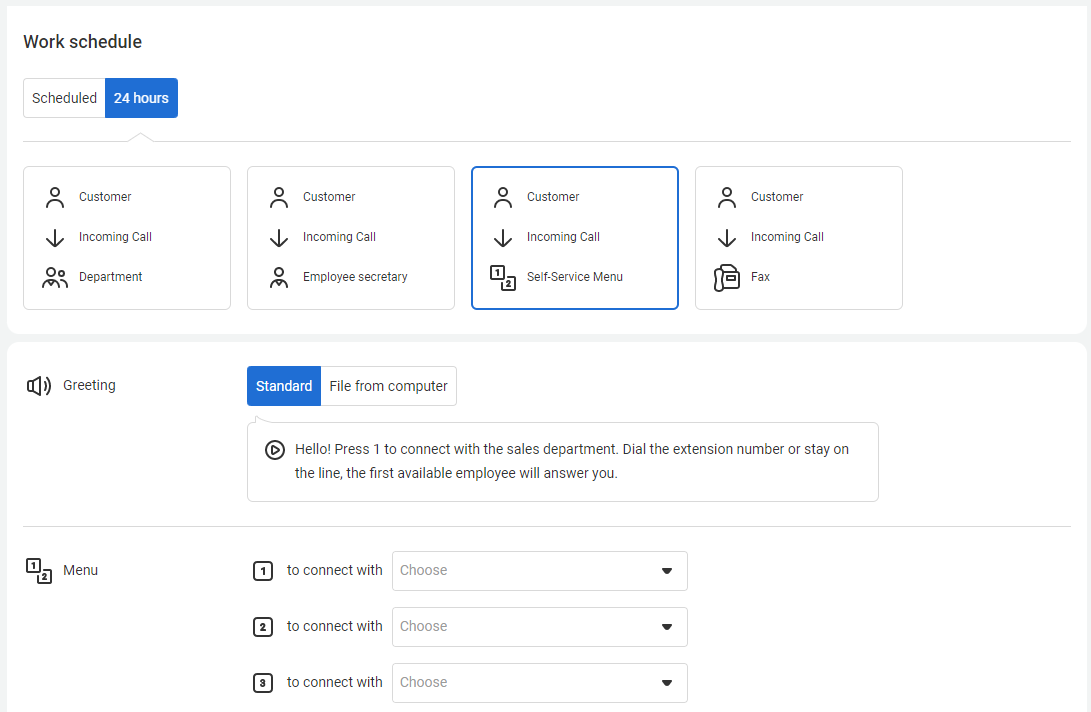Select the 24 hours schedule option

click(141, 98)
